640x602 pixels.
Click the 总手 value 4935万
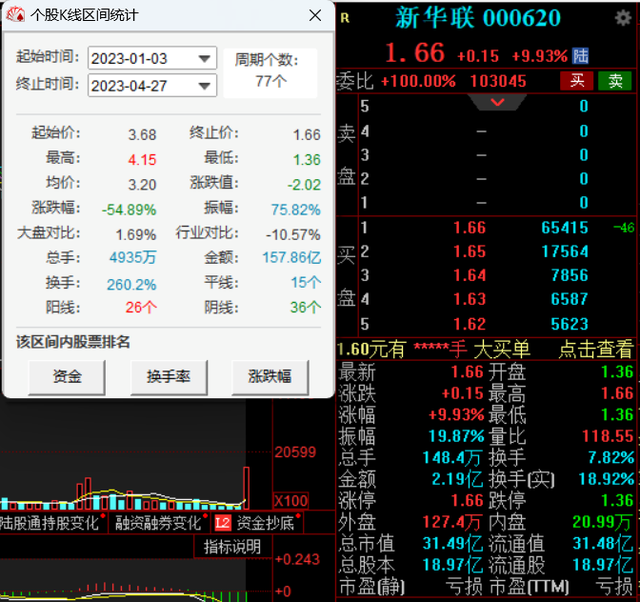tap(133, 258)
